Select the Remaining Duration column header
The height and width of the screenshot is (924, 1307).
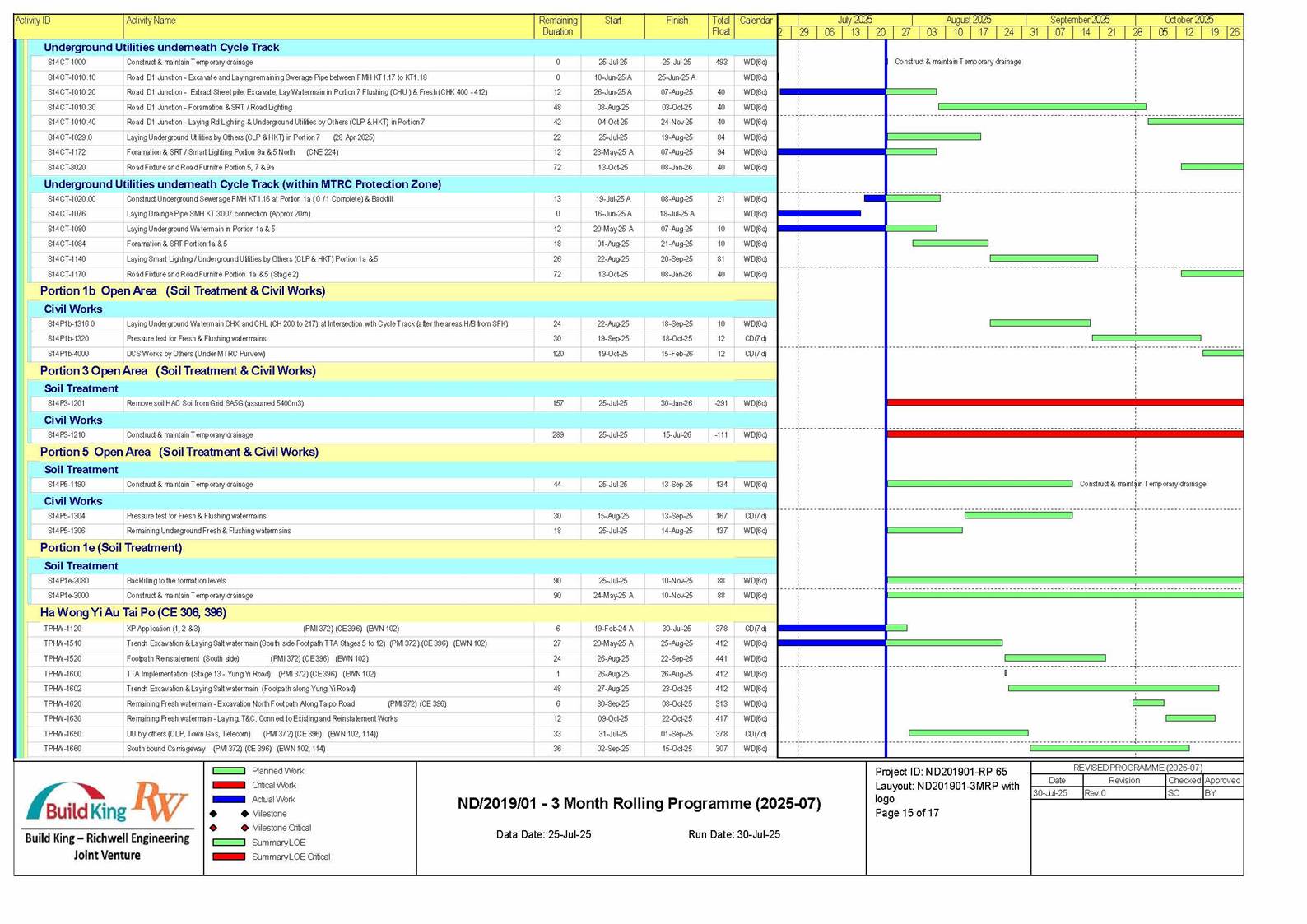pos(557,26)
